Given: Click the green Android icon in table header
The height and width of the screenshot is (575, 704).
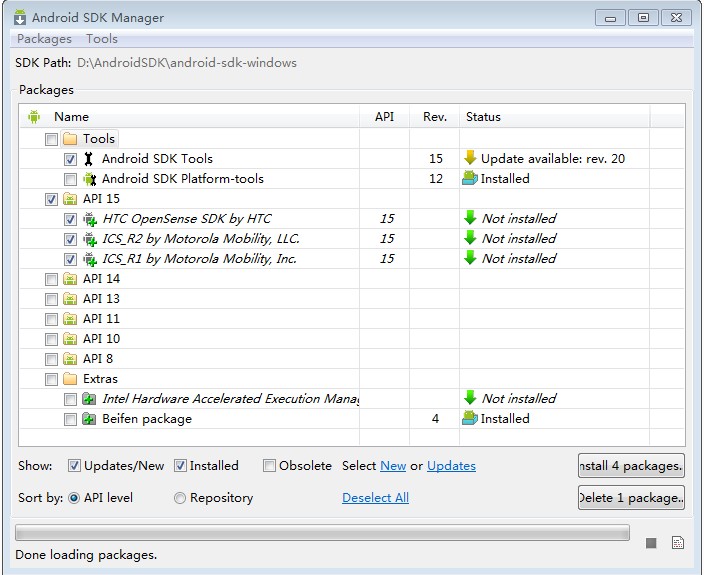Looking at the screenshot, I should (x=34, y=117).
